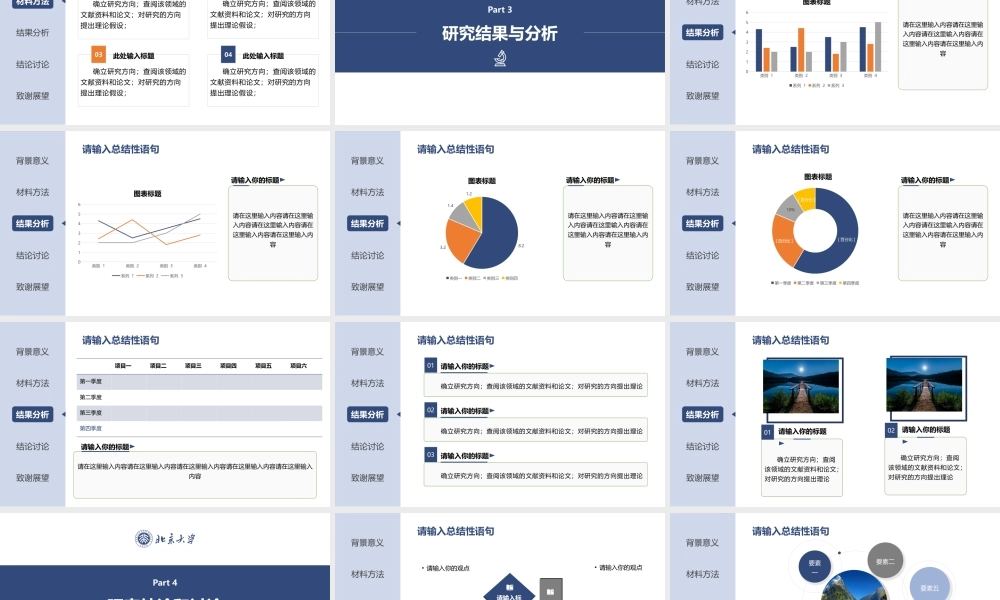The height and width of the screenshot is (600, 1000).
Task: Click the 项目一 column header in the table
Action: click(x=123, y=366)
